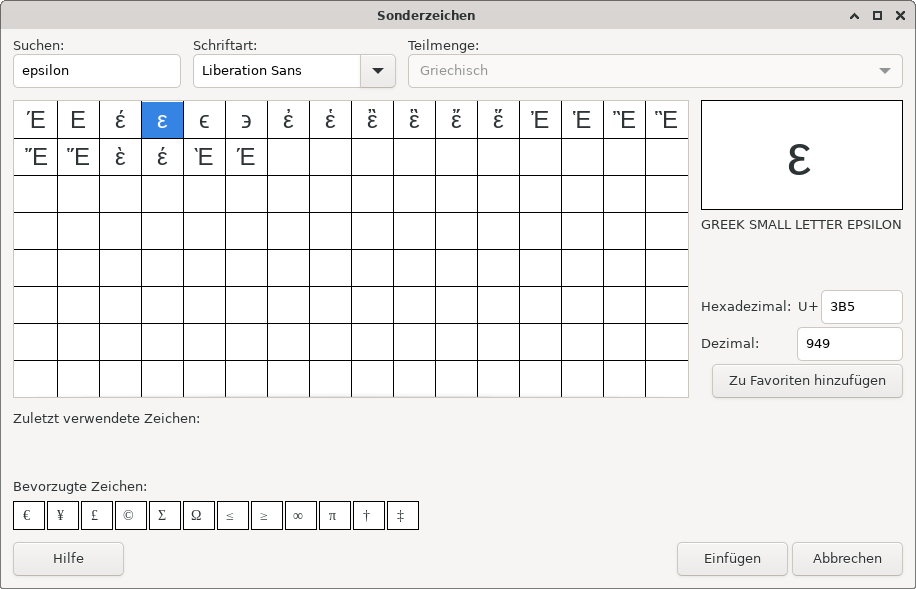The width and height of the screenshot is (916, 589).
Task: Select the lunate epsilon symbol ϵ
Action: click(204, 120)
